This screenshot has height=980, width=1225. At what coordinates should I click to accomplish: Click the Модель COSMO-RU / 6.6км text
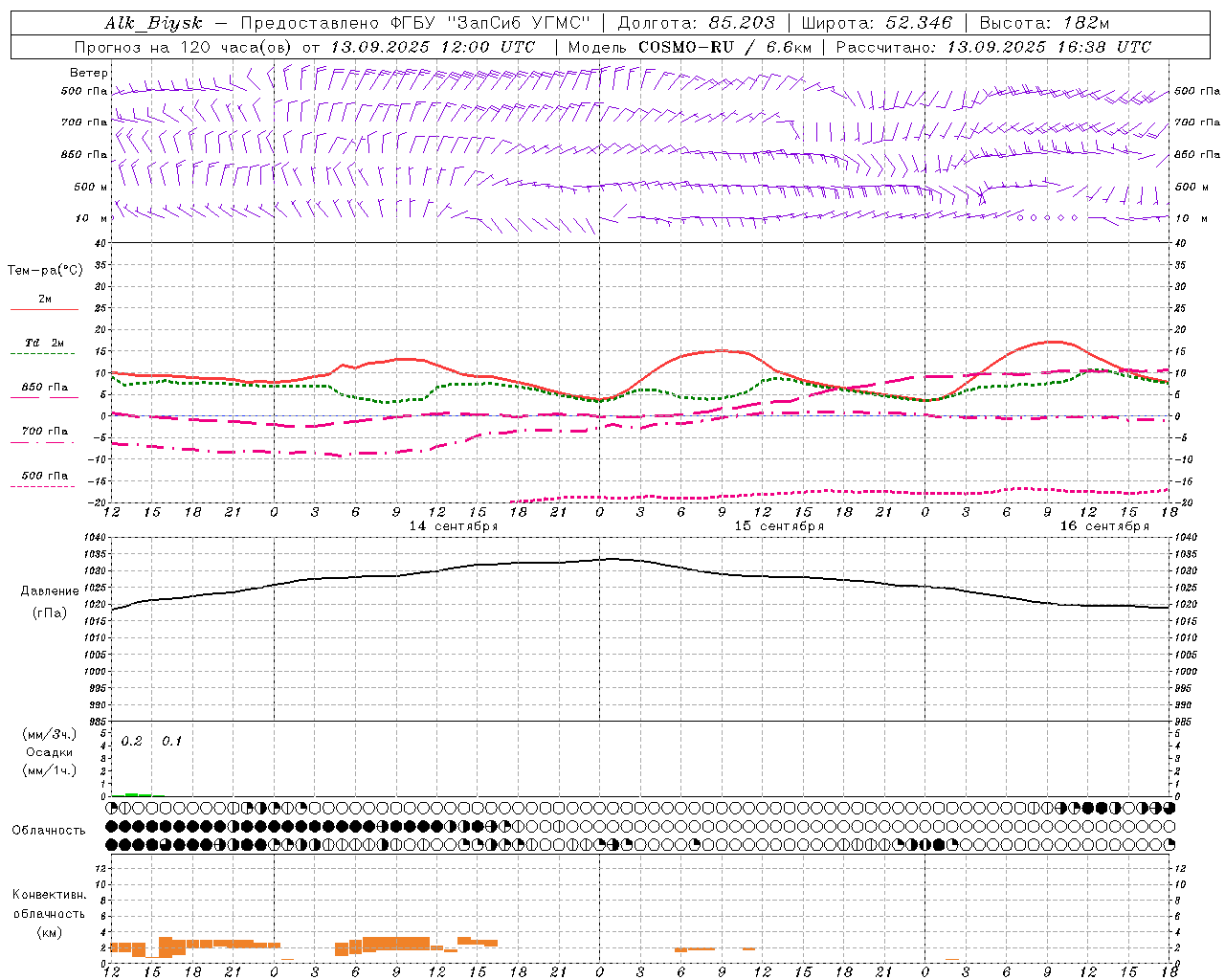[690, 47]
